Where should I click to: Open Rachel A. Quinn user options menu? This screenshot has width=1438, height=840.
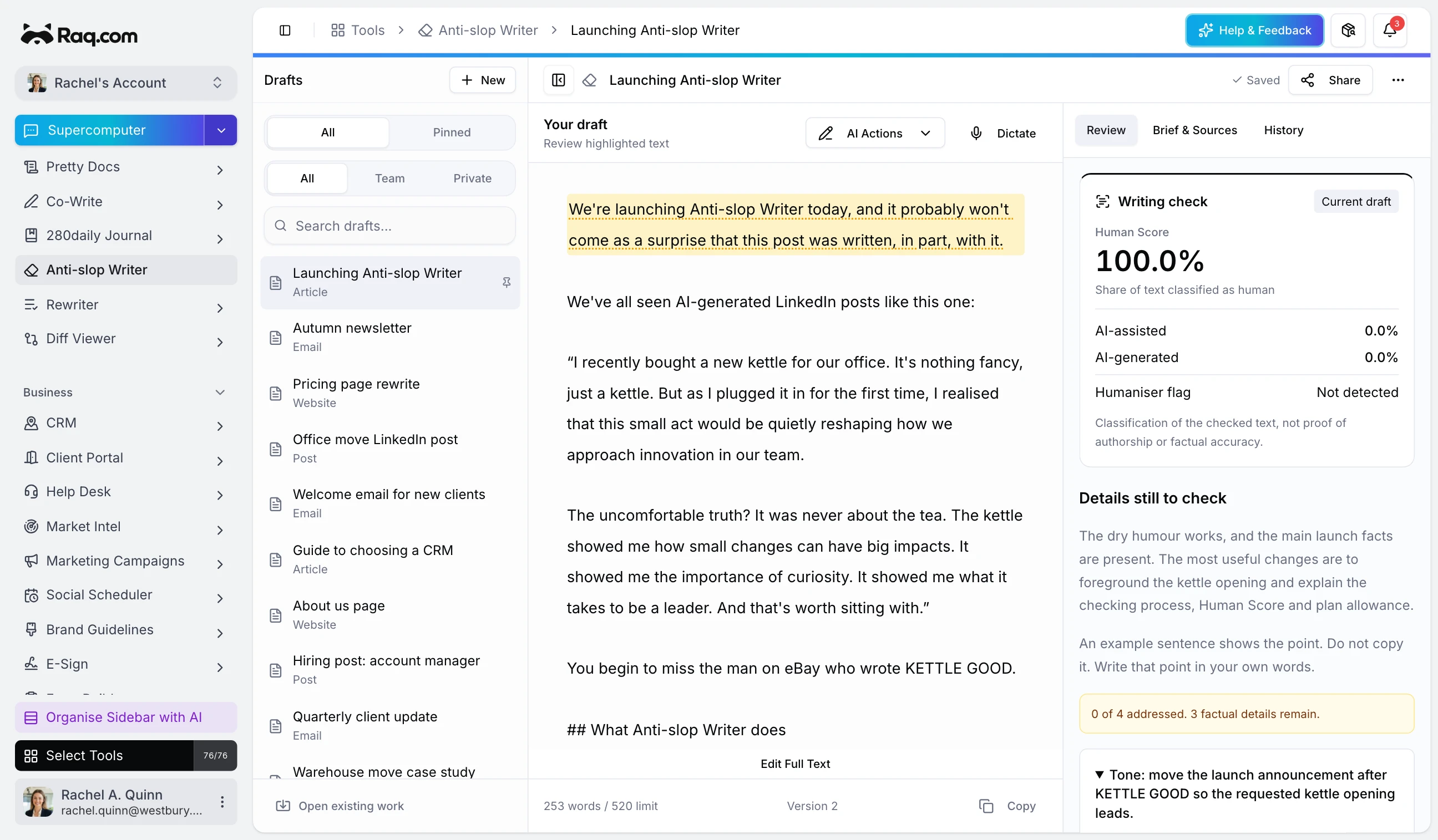(x=222, y=801)
